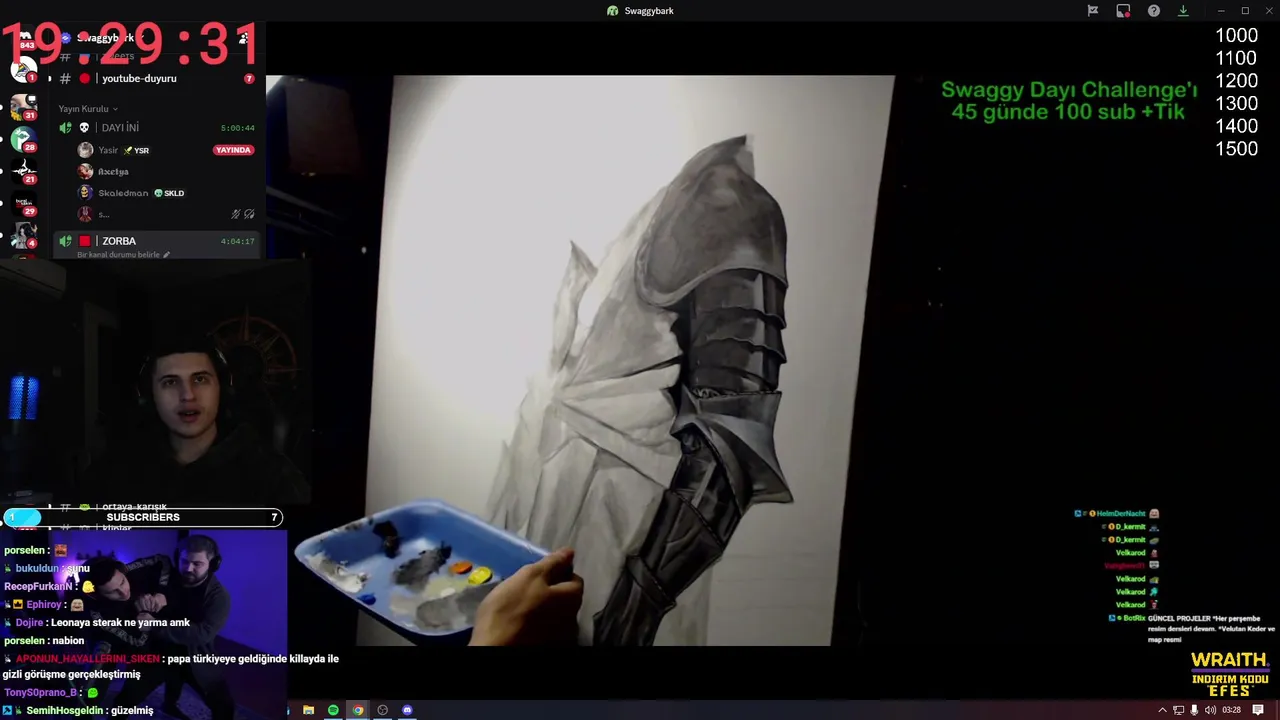Viewport: 1280px width, 720px height.
Task: Click the green download update icon
Action: point(1183,11)
